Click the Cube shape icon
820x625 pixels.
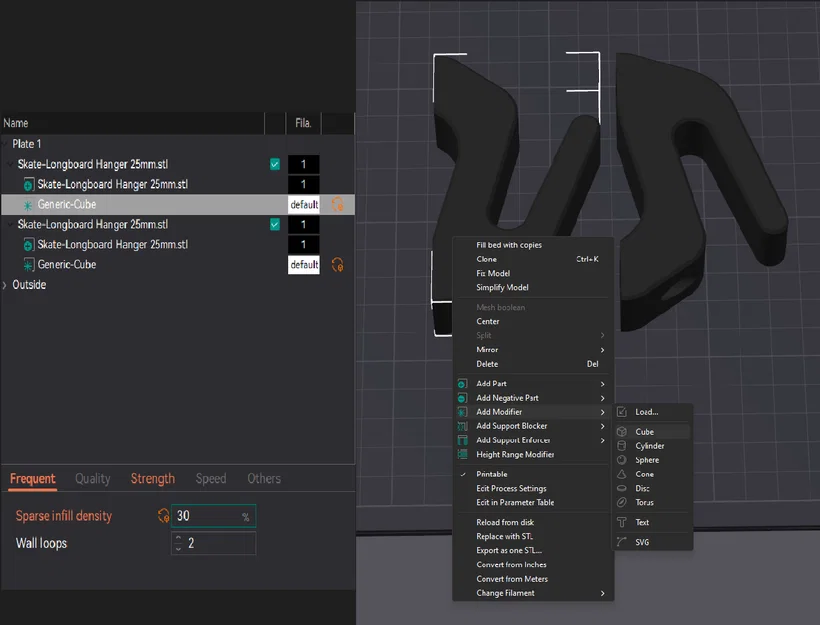point(622,431)
